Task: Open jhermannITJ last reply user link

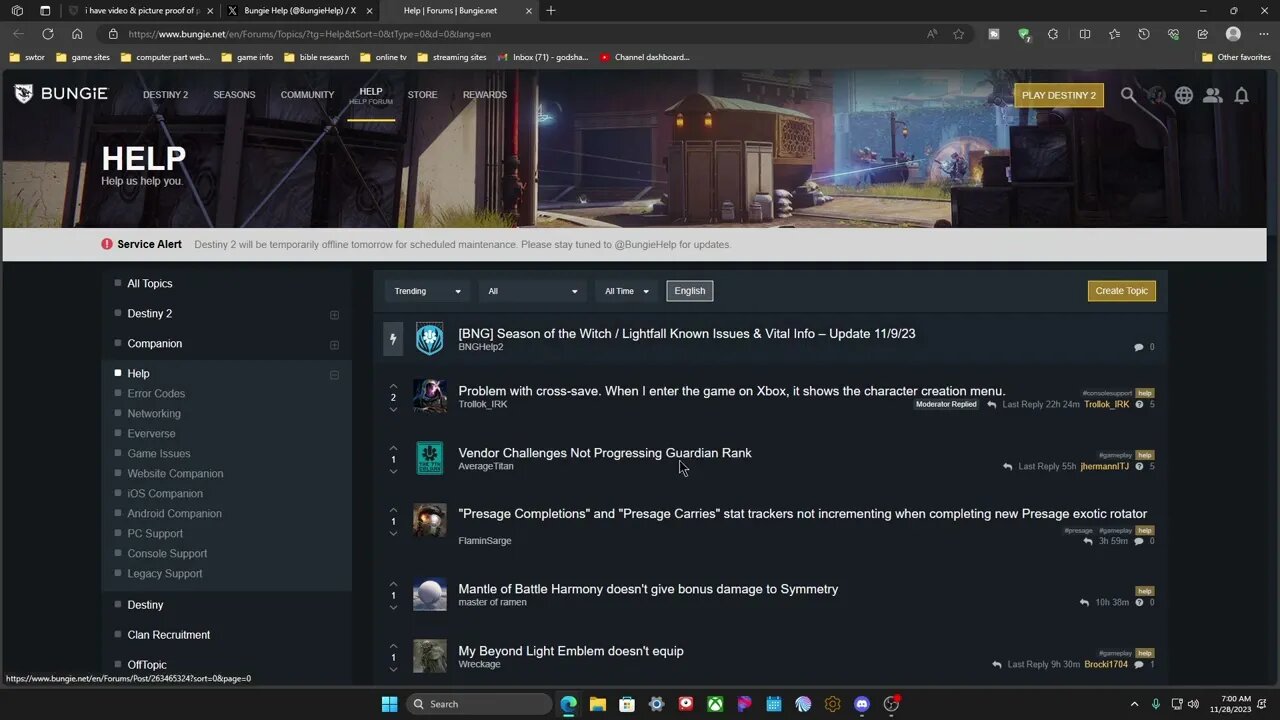Action: (x=1105, y=467)
